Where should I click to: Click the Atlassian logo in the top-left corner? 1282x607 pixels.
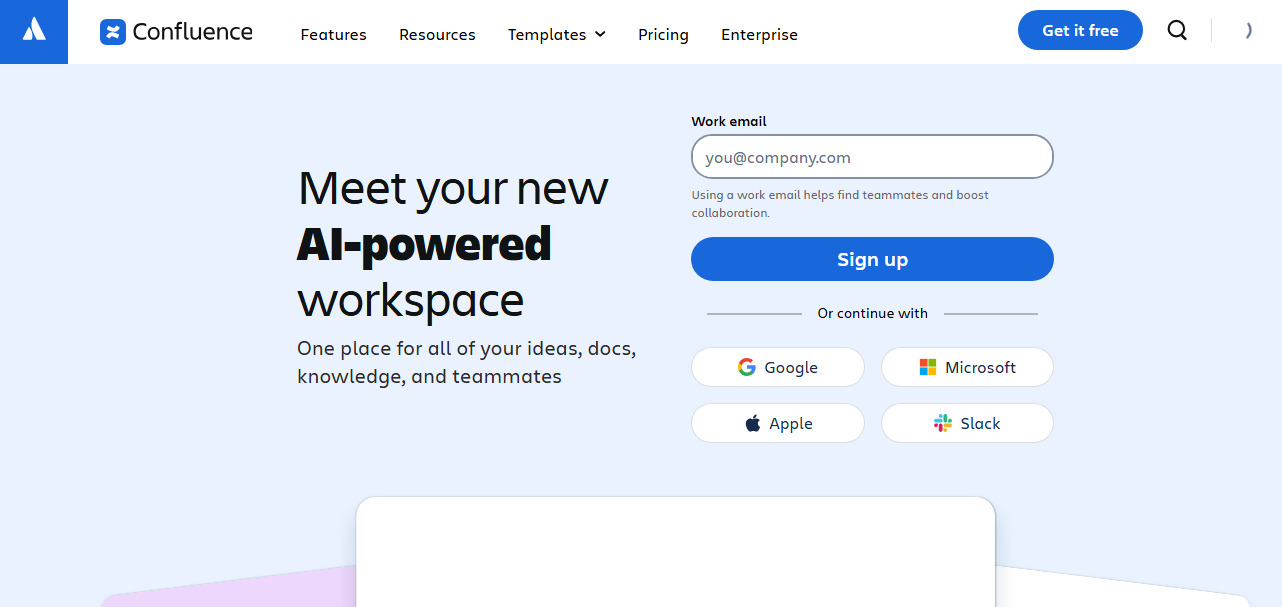[x=33, y=30]
